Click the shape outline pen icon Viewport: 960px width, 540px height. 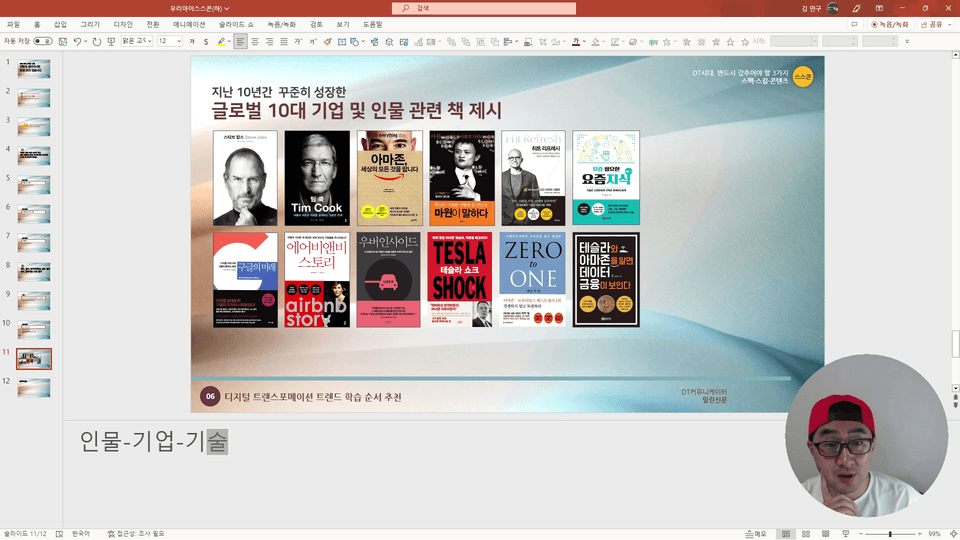click(615, 42)
